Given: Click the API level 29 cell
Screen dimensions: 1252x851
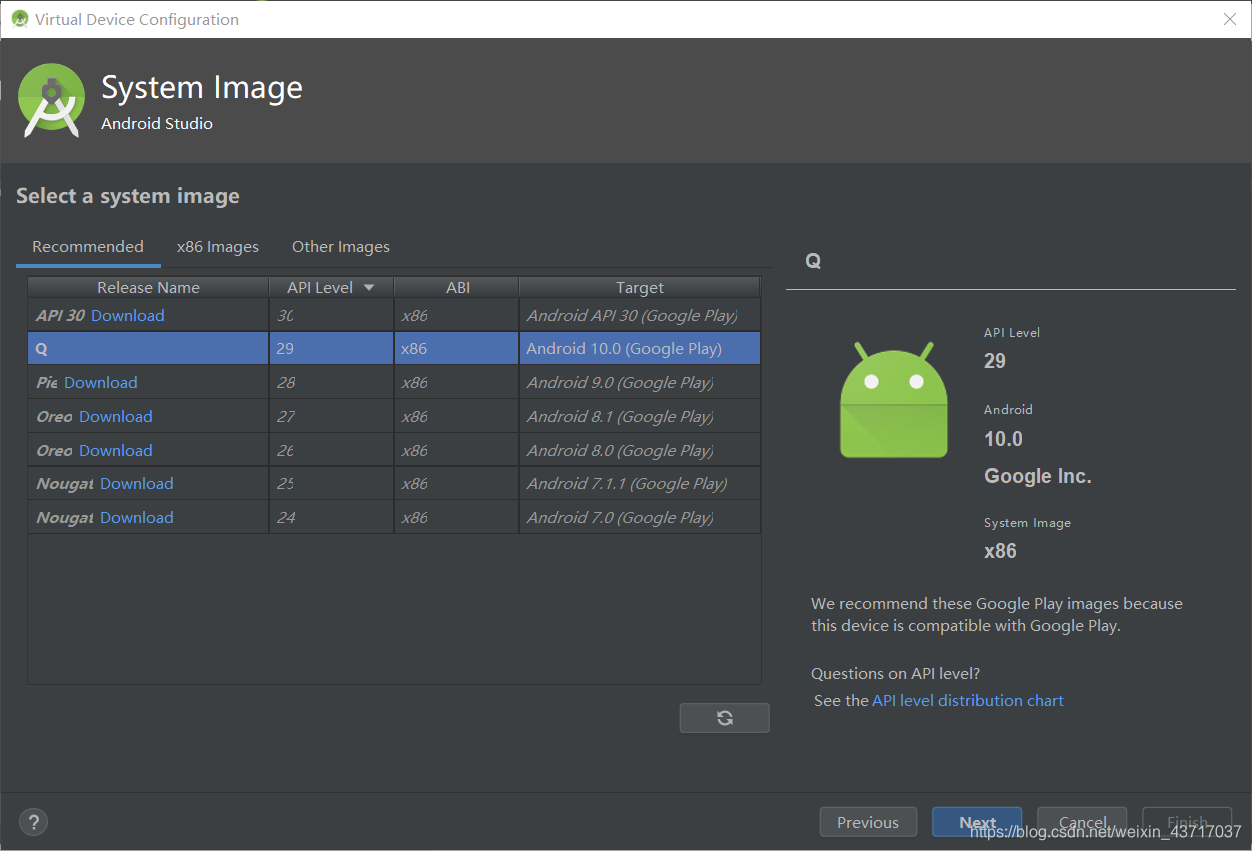Looking at the screenshot, I should [x=331, y=348].
